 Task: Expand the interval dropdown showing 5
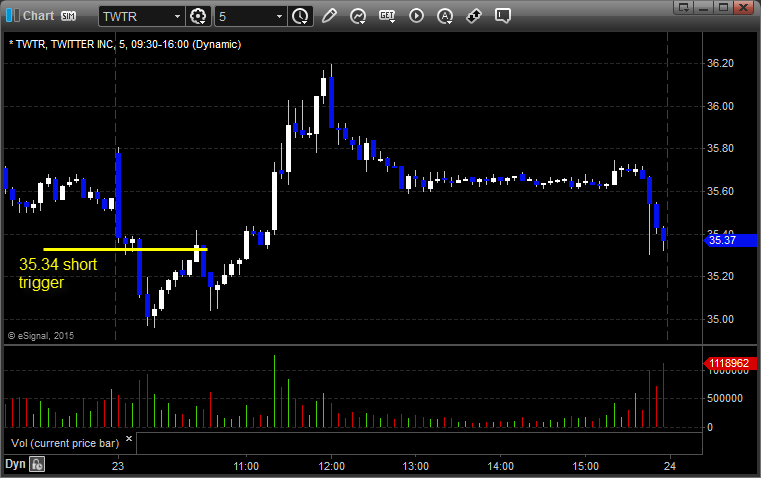click(279, 16)
